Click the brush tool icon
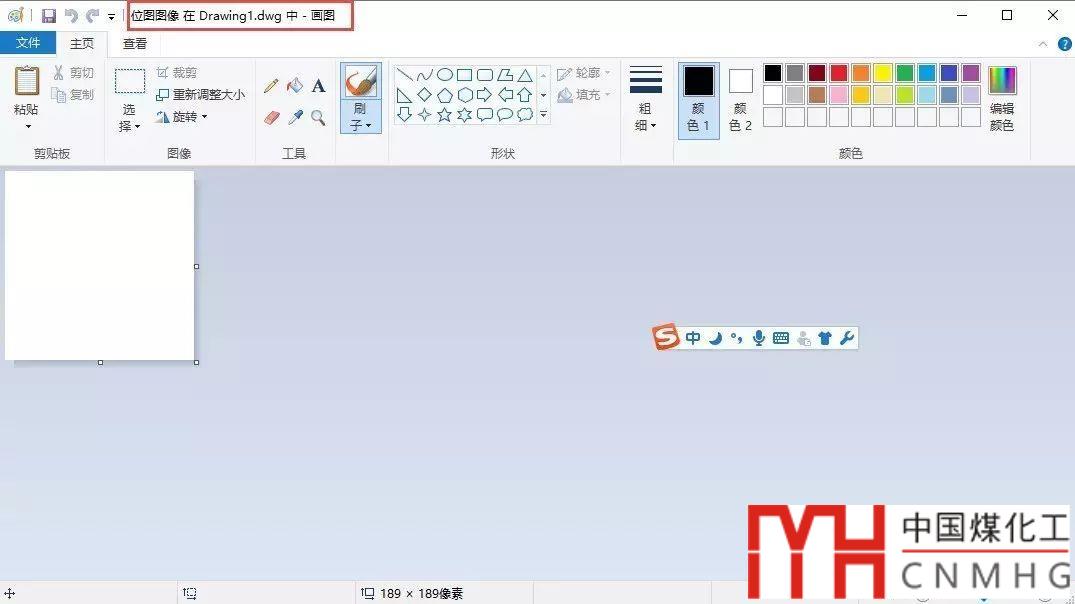1075x604 pixels. 361,82
